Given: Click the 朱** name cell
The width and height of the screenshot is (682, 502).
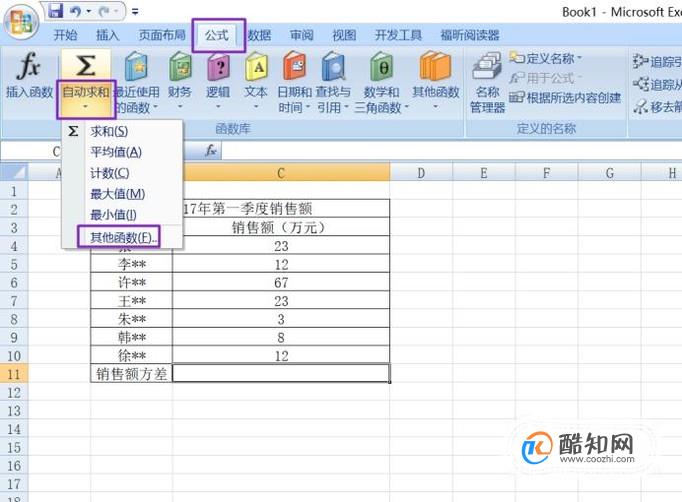Looking at the screenshot, I should 131,319.
